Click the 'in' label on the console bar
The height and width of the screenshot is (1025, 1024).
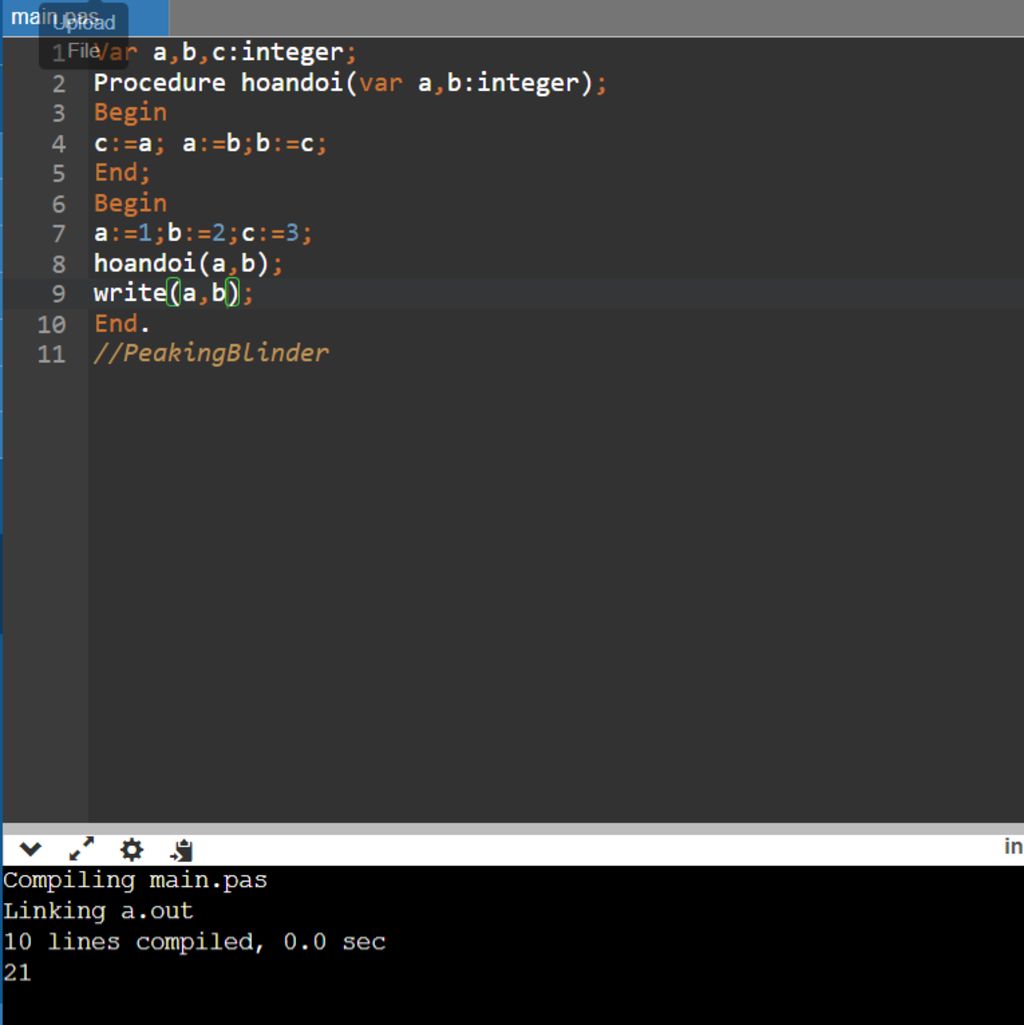pos(1014,847)
